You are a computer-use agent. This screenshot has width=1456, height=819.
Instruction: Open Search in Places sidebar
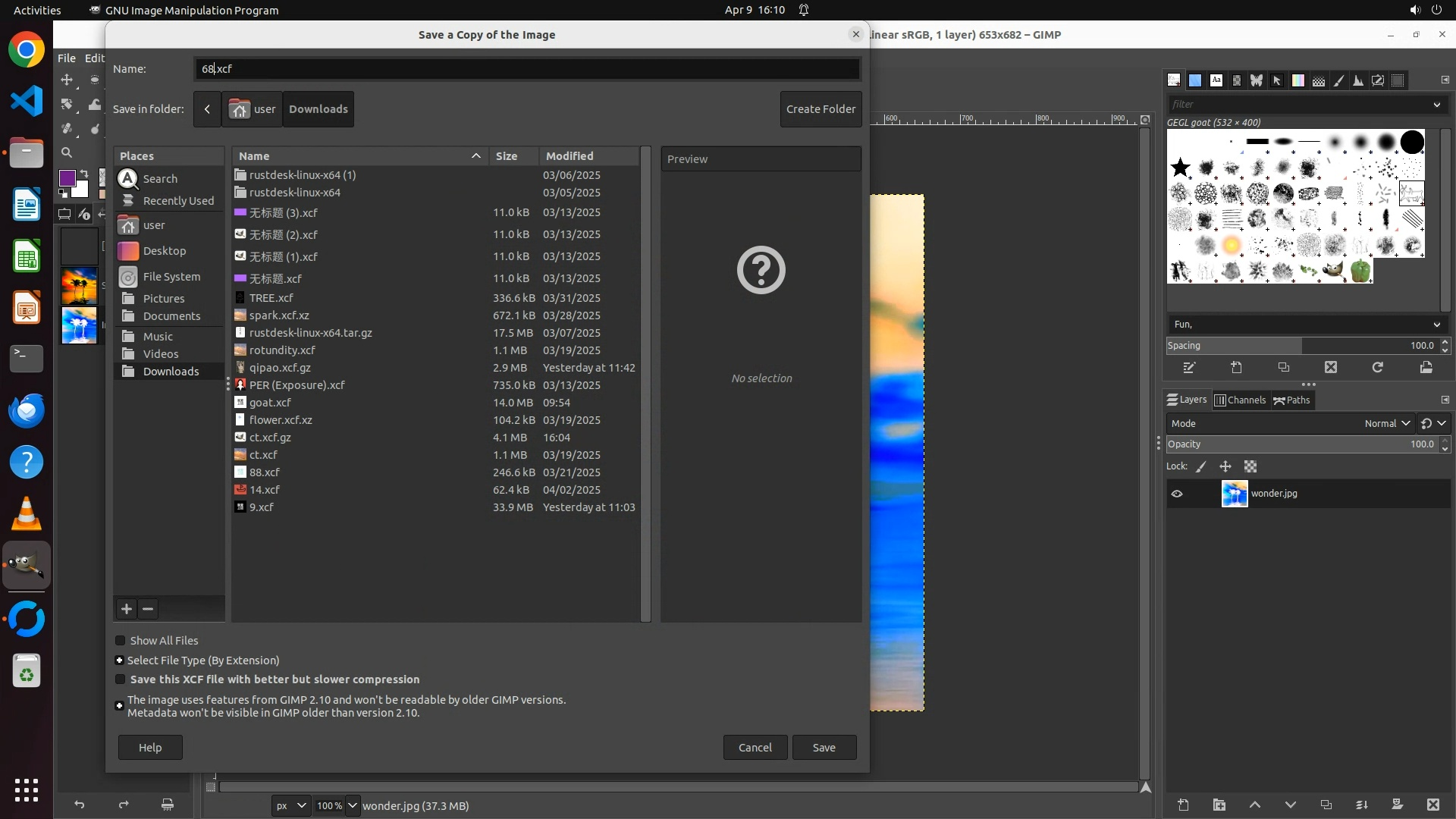[160, 179]
